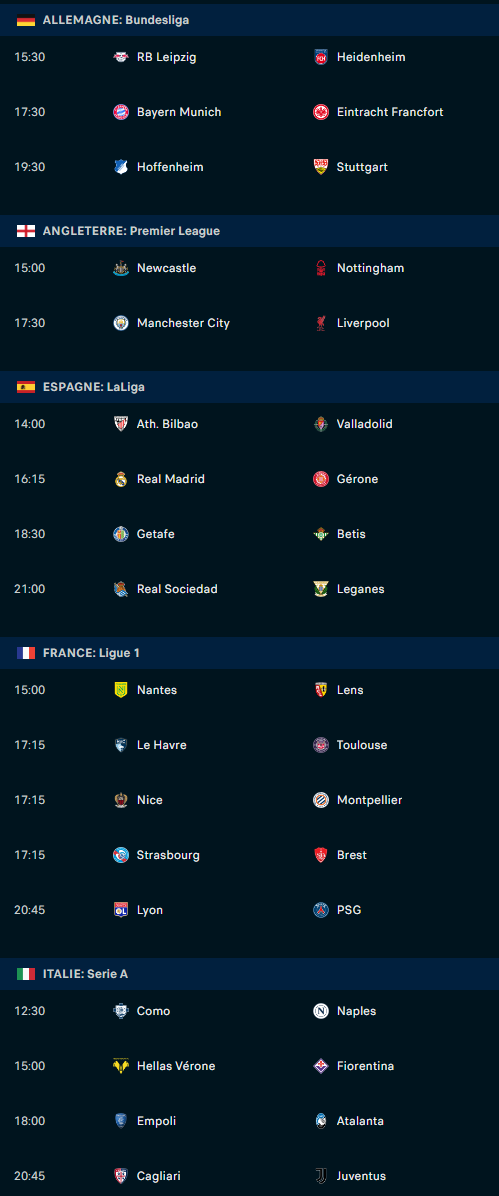Click the Nantes yellow badge icon
Viewport: 499px width, 1196px height.
coord(121,690)
